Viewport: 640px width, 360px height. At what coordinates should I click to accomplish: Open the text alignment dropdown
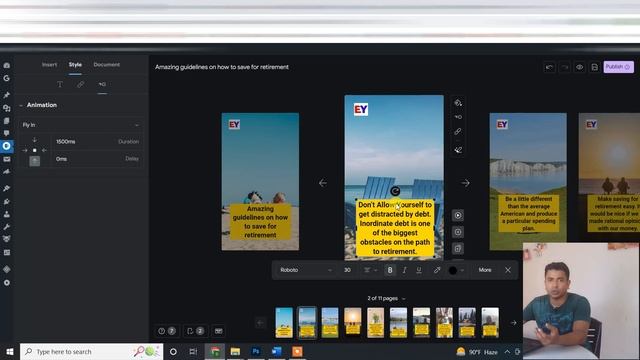[370, 270]
